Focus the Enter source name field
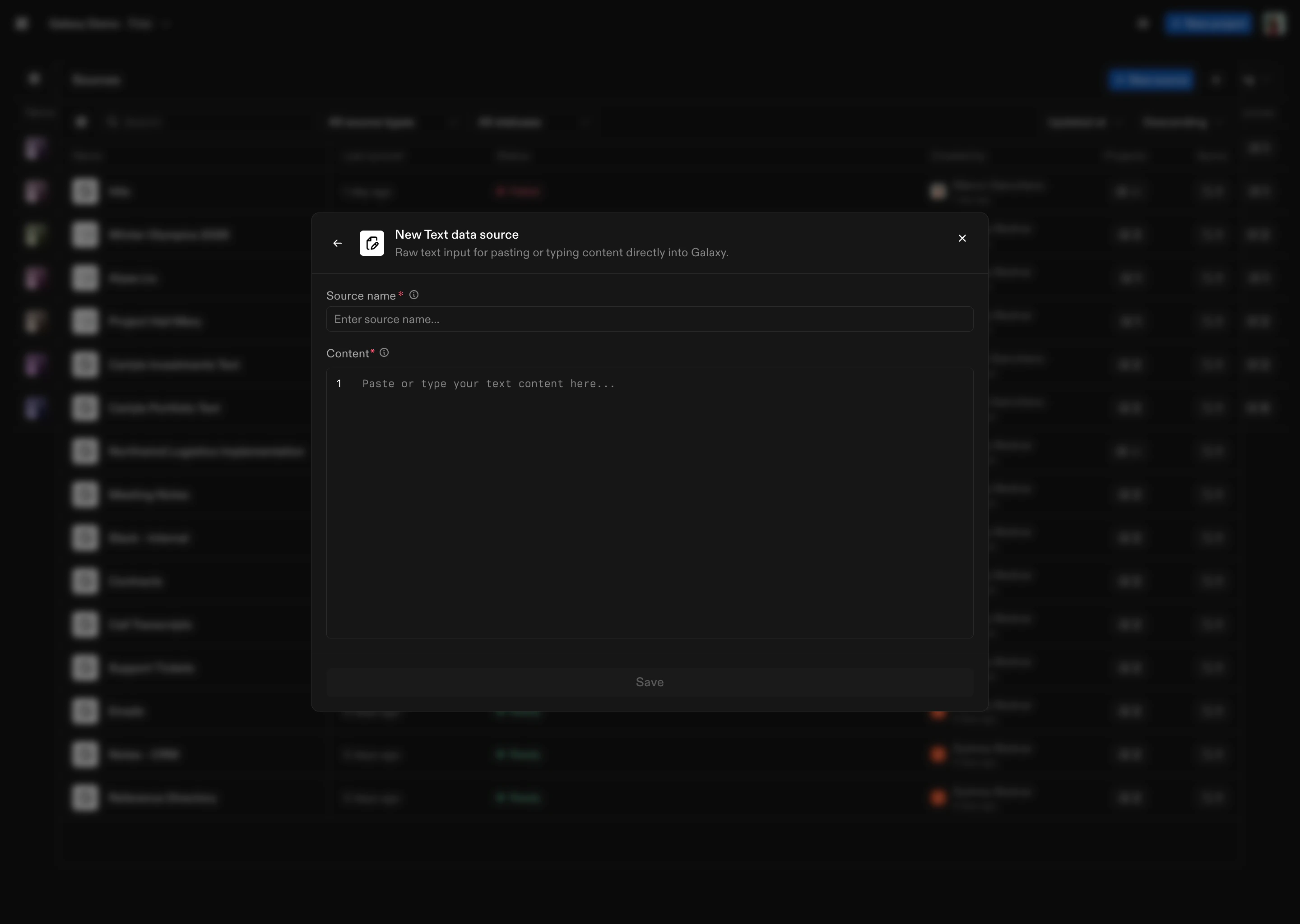The height and width of the screenshot is (924, 1300). pos(649,319)
